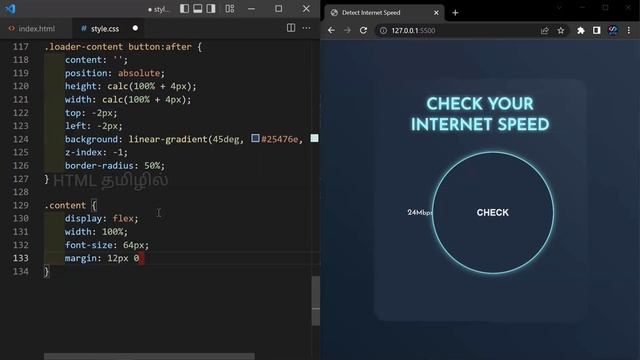Viewport: 640px width, 360px height.
Task: Split the editor to the right
Action: click(x=291, y=28)
